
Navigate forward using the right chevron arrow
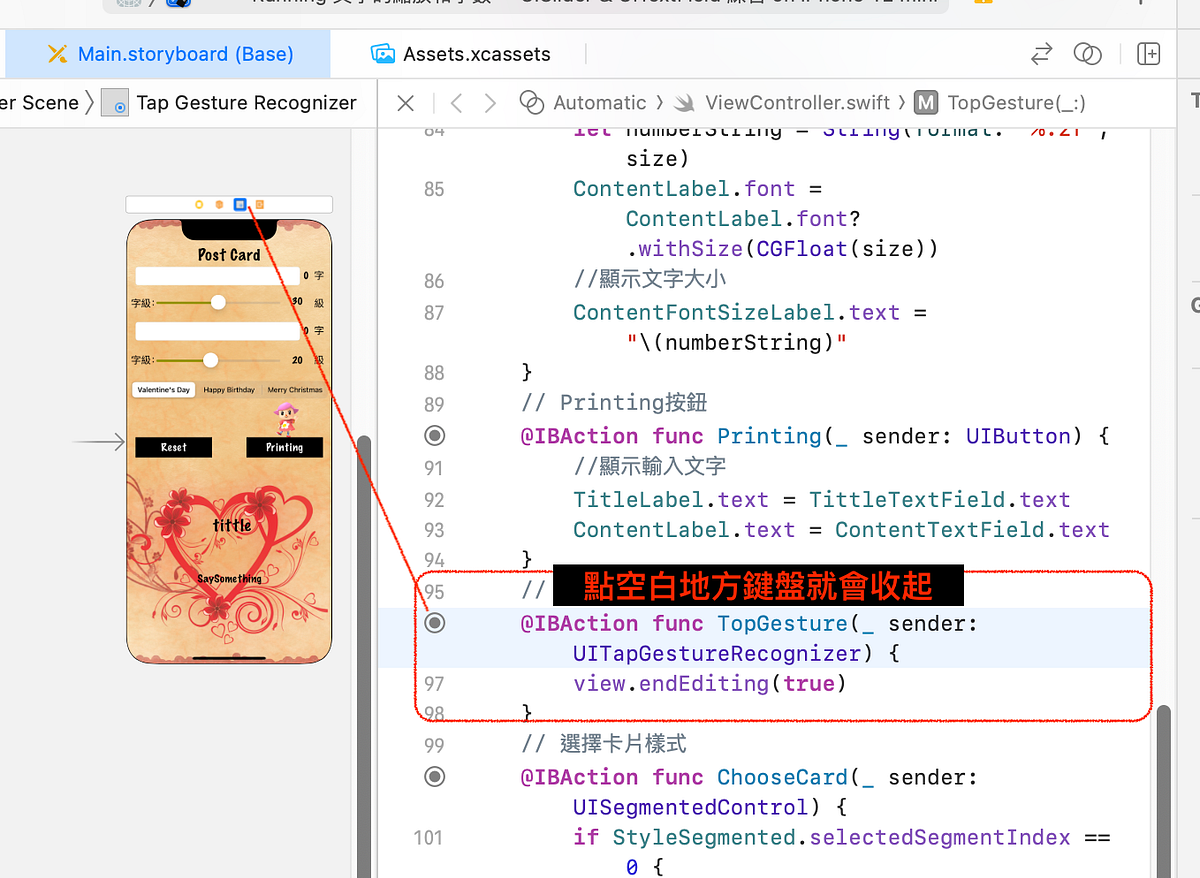[488, 102]
